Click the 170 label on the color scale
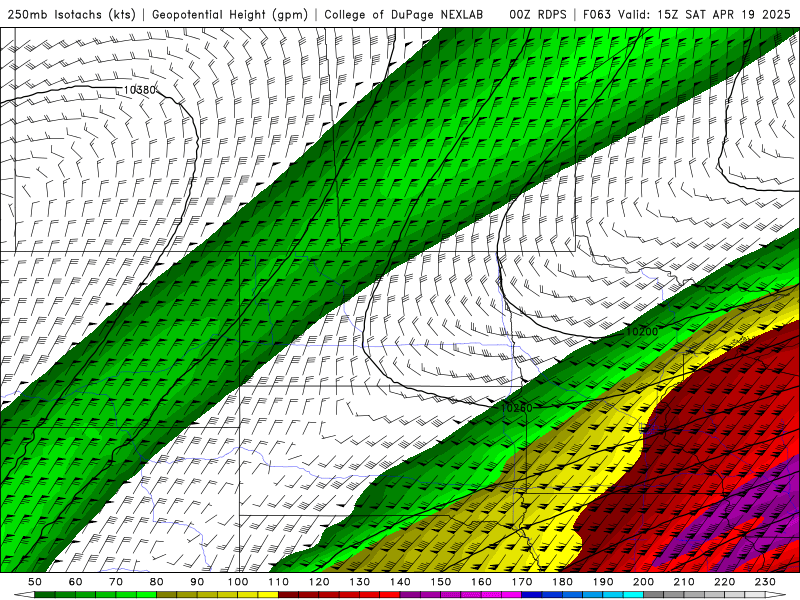Image resolution: width=800 pixels, height=600 pixels. point(522,582)
